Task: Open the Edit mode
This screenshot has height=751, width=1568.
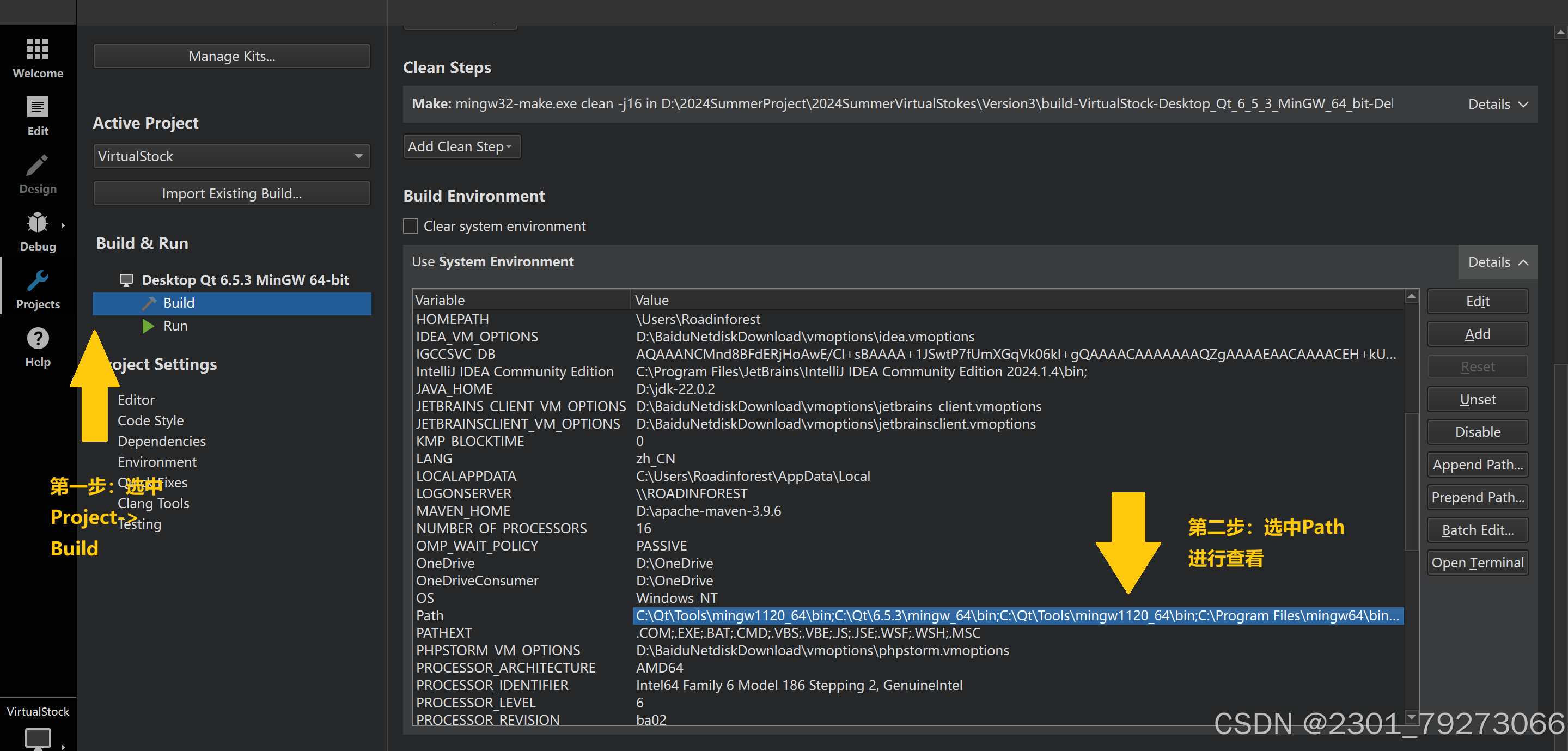Action: pos(38,115)
